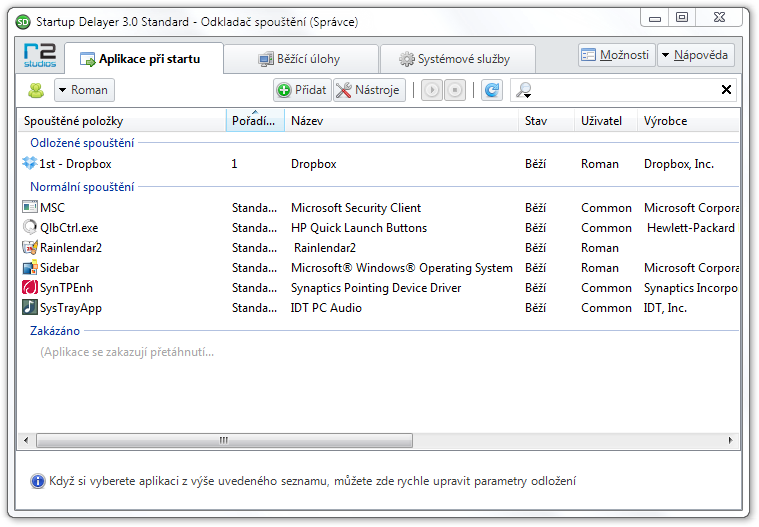This screenshot has width=759, height=527.
Task: Switch to Aplikace při startu tab
Action: click(x=144, y=59)
